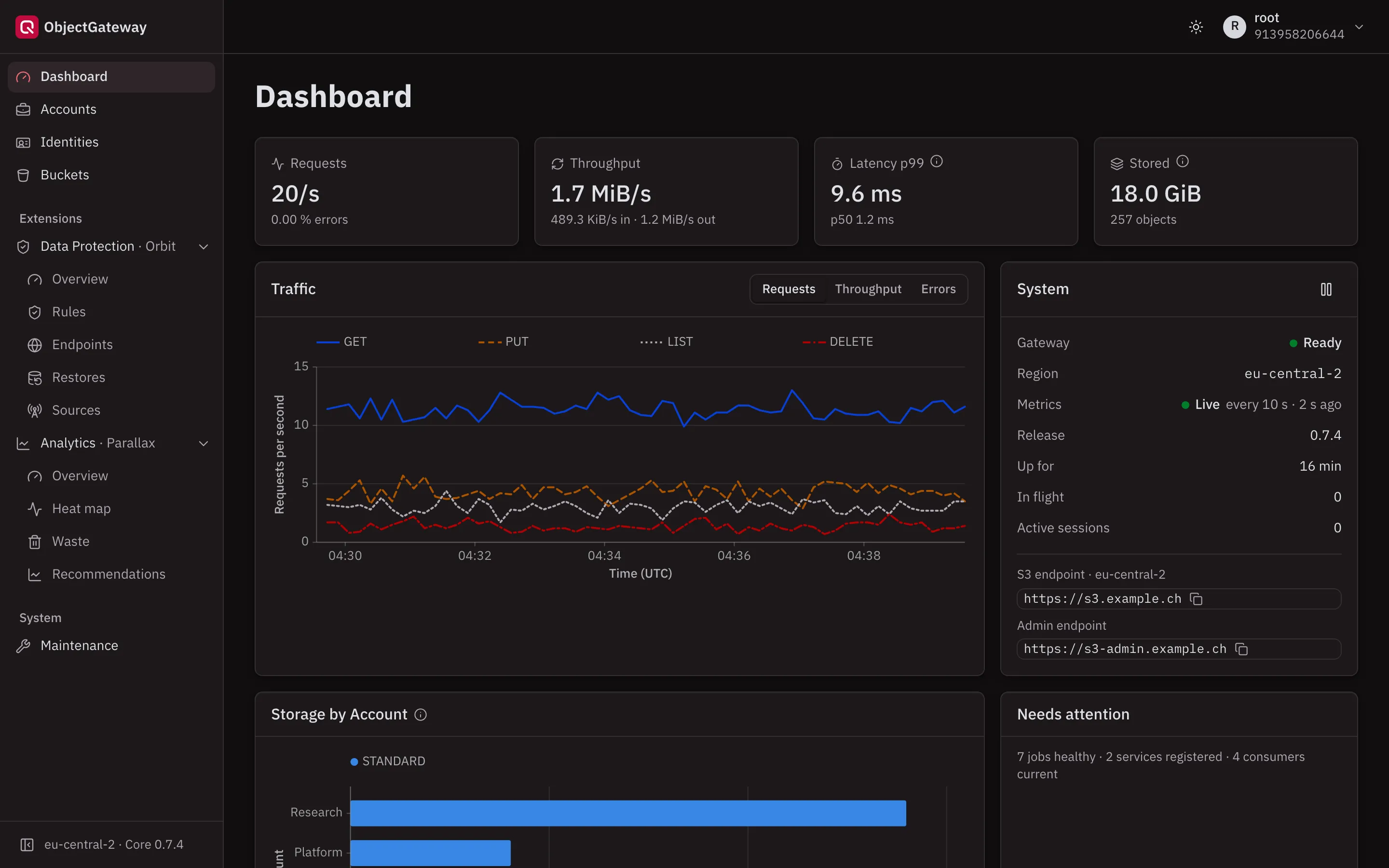Click the Recommendations line chart icon
The height and width of the screenshot is (868, 1389).
[34, 575]
